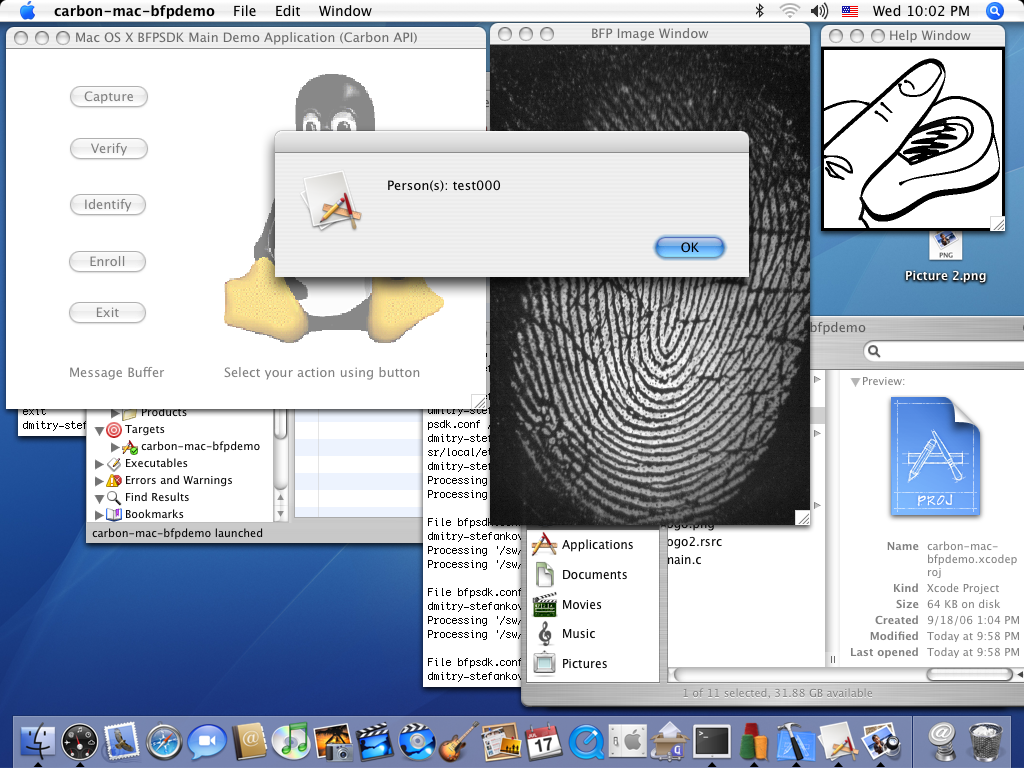1024x768 pixels.
Task: Open GarageBand from the Dock
Action: [x=458, y=742]
